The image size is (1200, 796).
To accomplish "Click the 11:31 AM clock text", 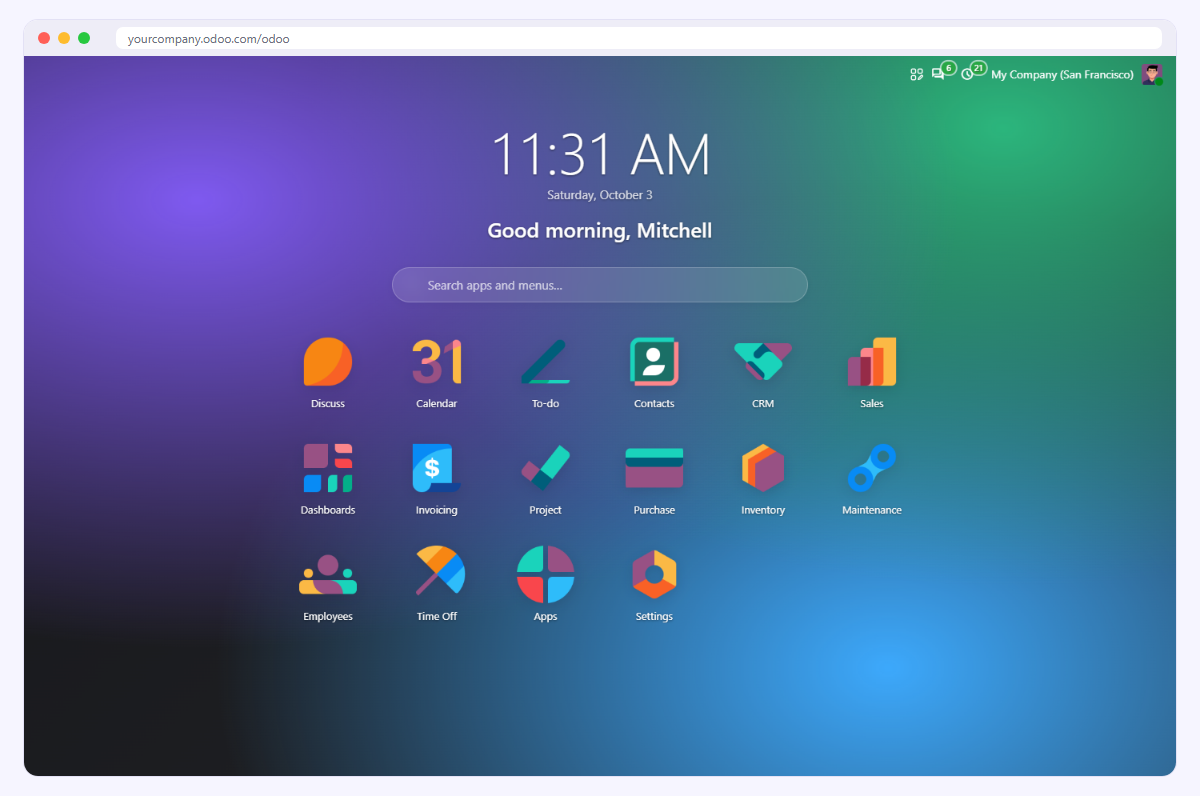I will (x=600, y=155).
